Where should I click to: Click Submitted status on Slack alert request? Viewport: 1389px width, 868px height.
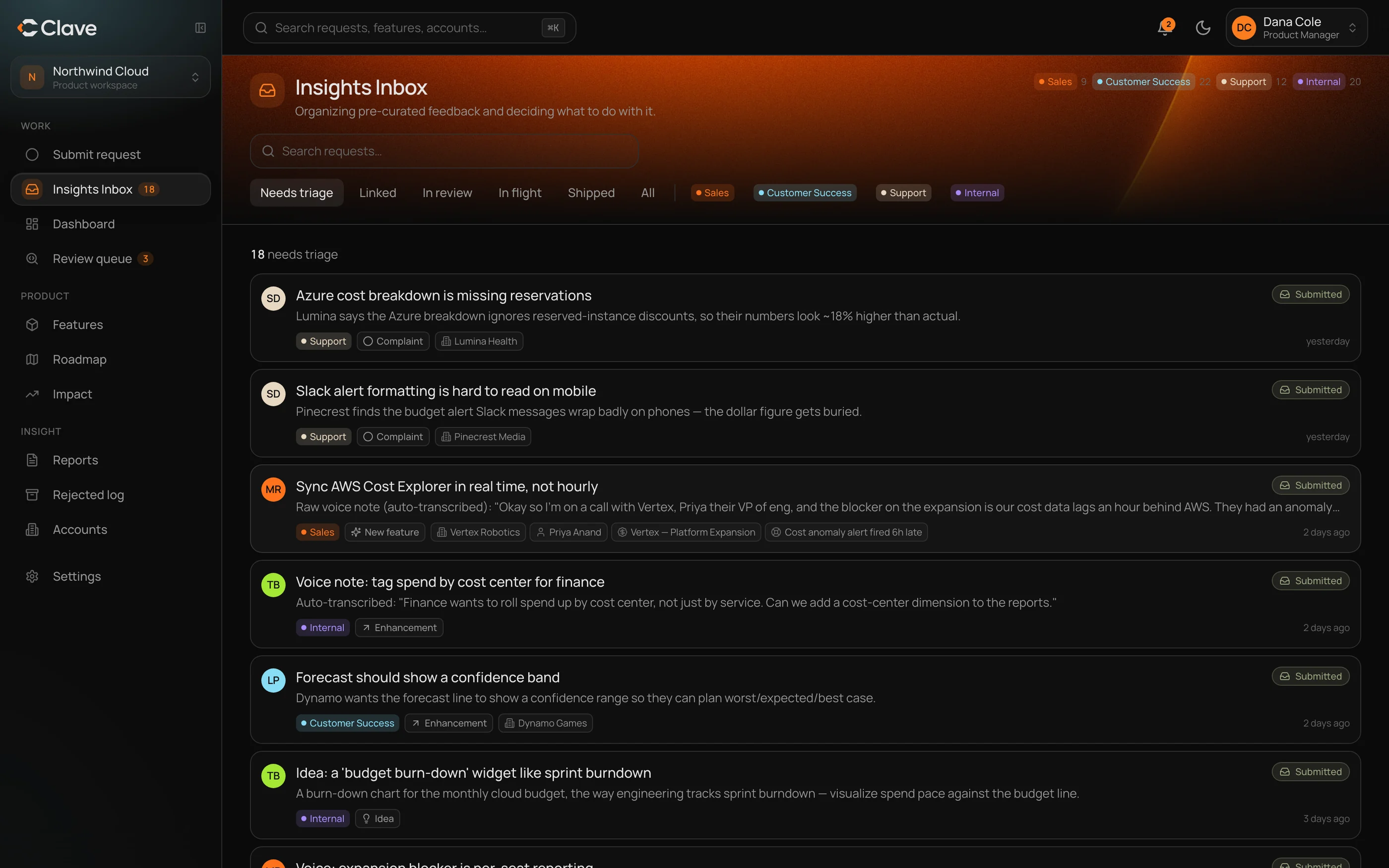[1310, 390]
